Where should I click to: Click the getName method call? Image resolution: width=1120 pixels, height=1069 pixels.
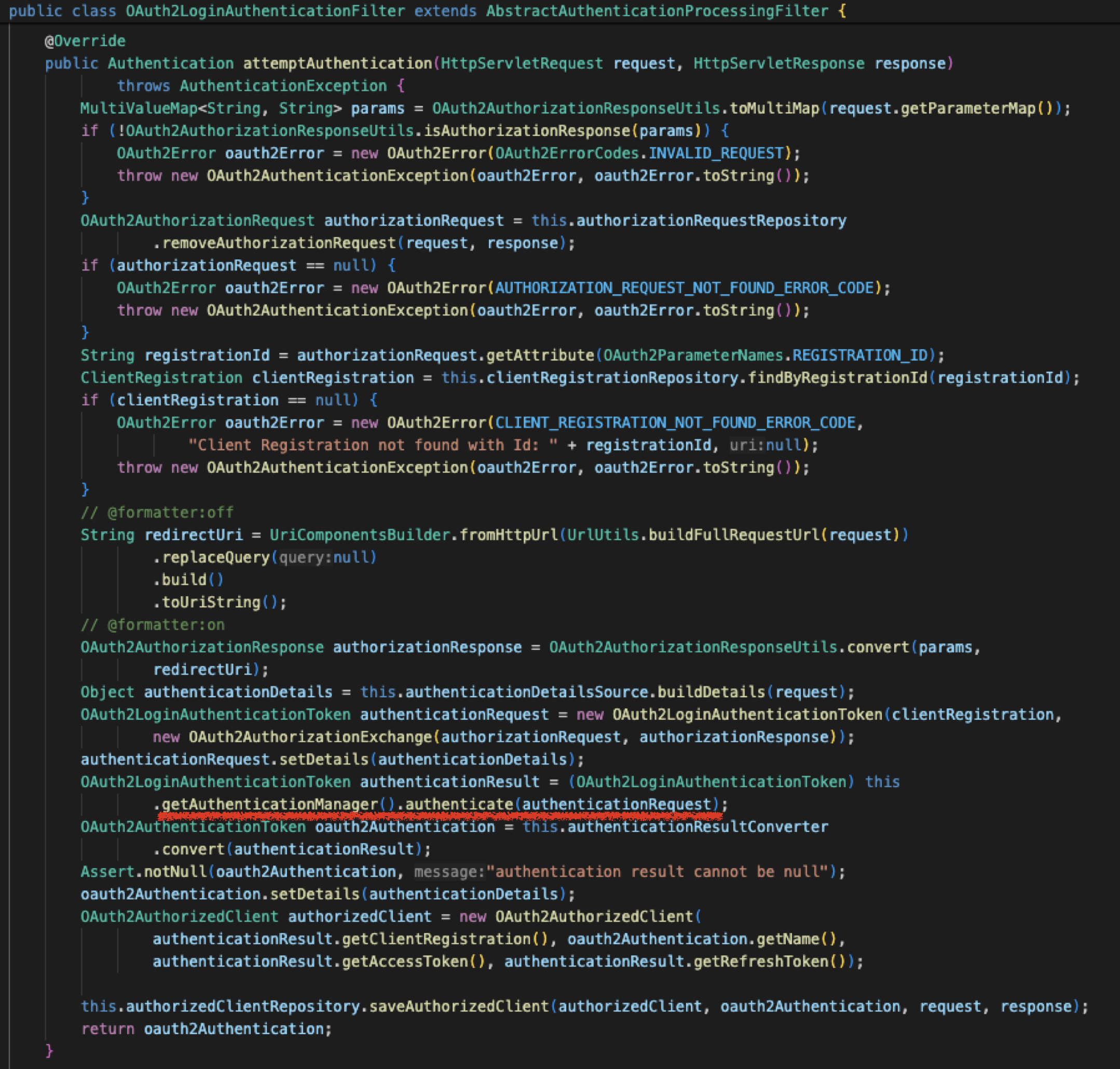[788, 939]
